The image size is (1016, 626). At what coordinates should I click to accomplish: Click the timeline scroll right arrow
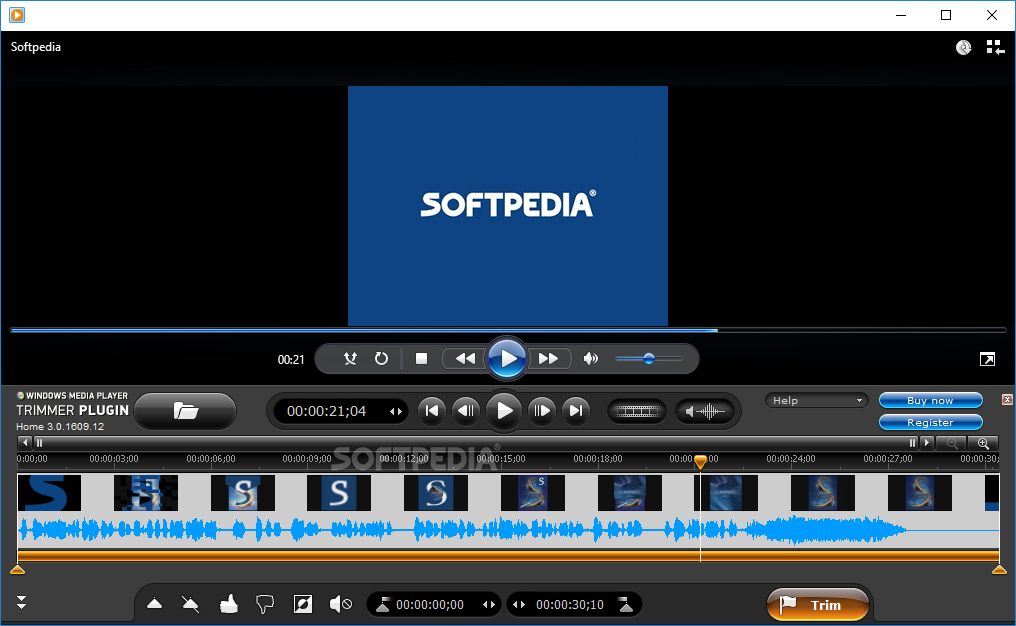[927, 443]
